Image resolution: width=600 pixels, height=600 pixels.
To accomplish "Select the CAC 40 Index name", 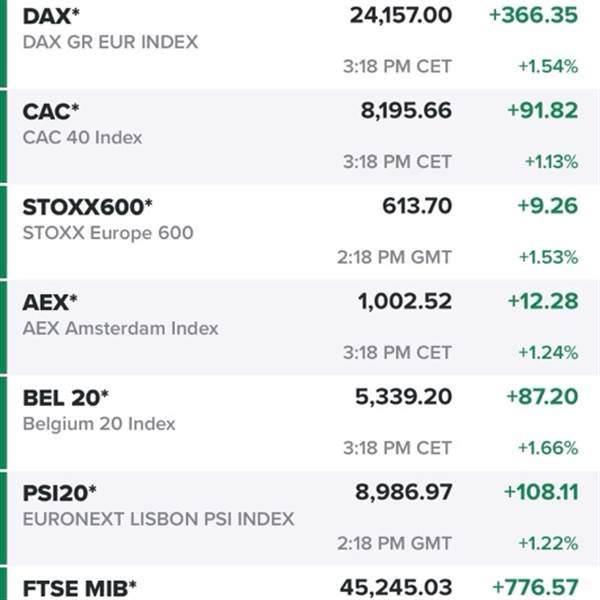I will point(82,137).
